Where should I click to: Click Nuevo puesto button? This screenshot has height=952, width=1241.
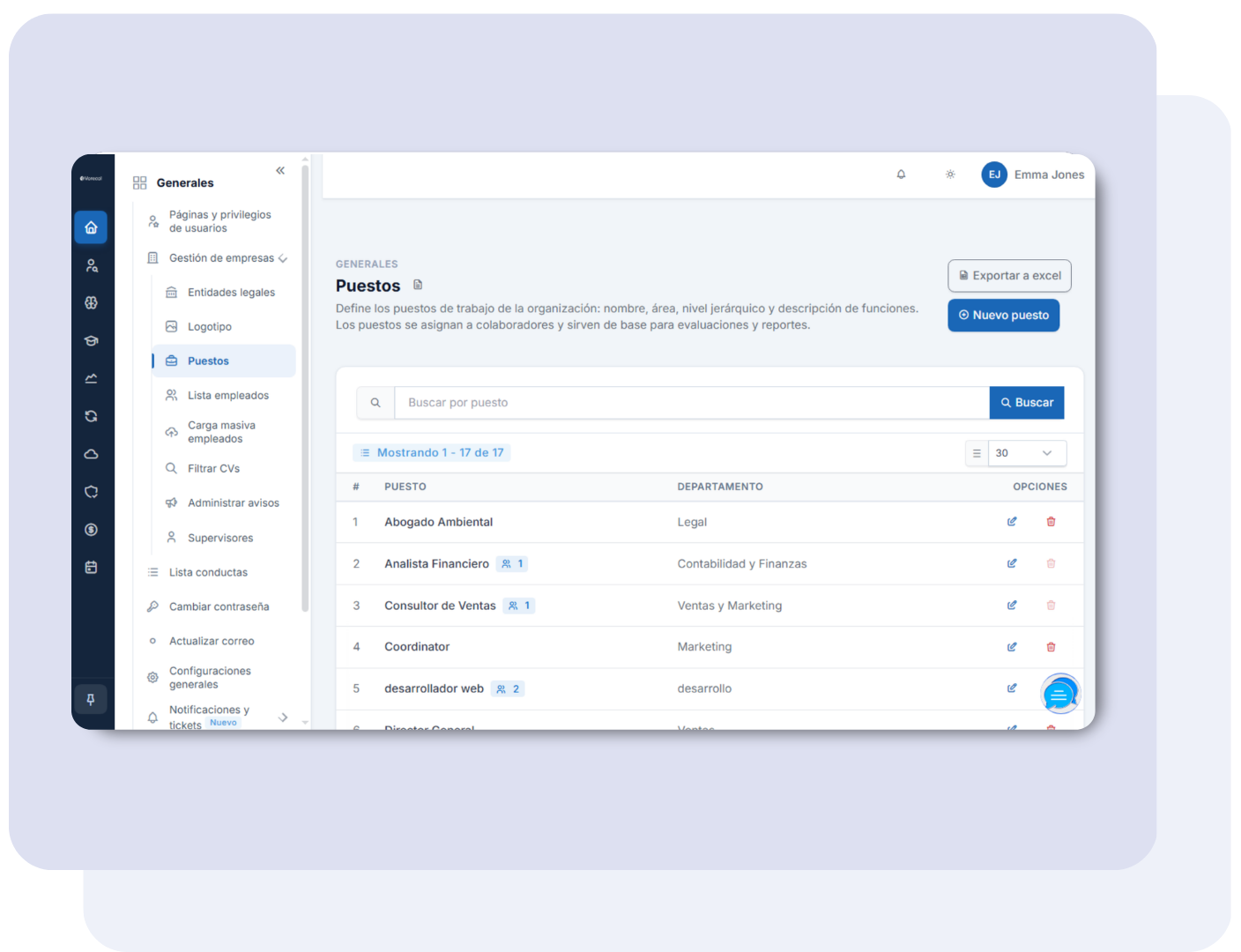point(1003,316)
